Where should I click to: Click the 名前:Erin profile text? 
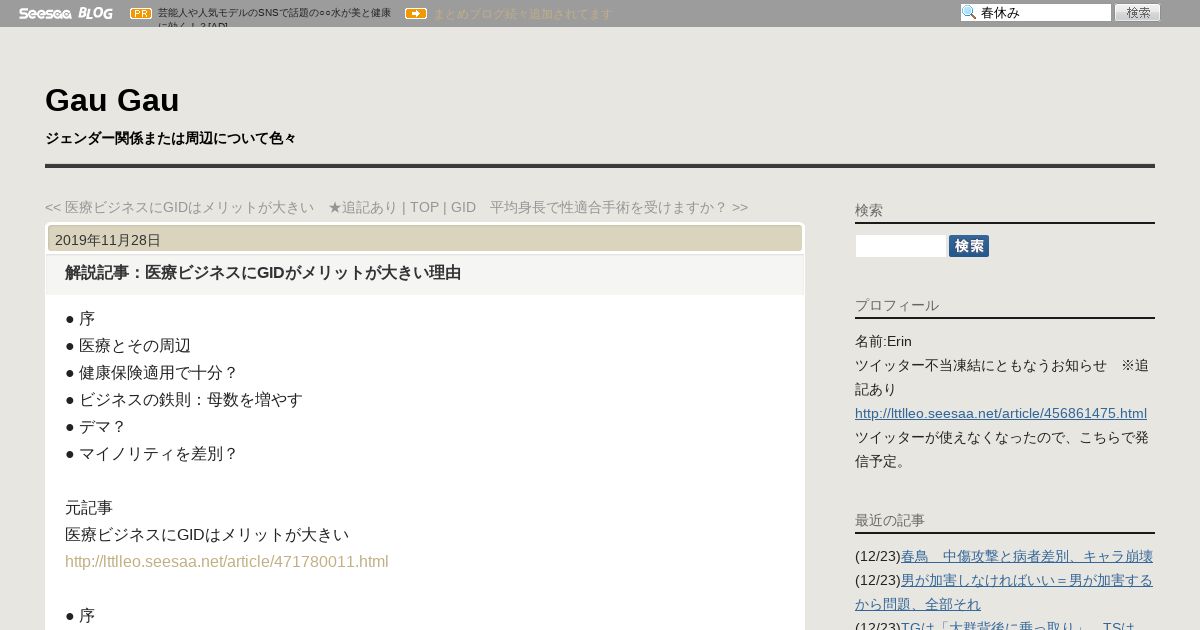pyautogui.click(x=883, y=341)
